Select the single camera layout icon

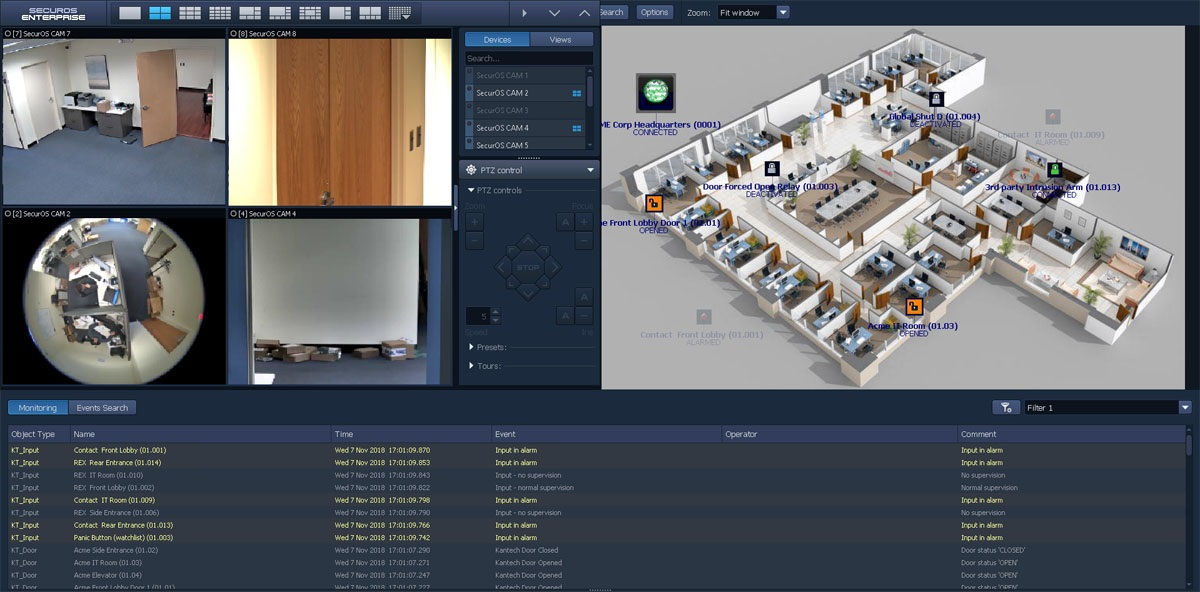(x=130, y=13)
